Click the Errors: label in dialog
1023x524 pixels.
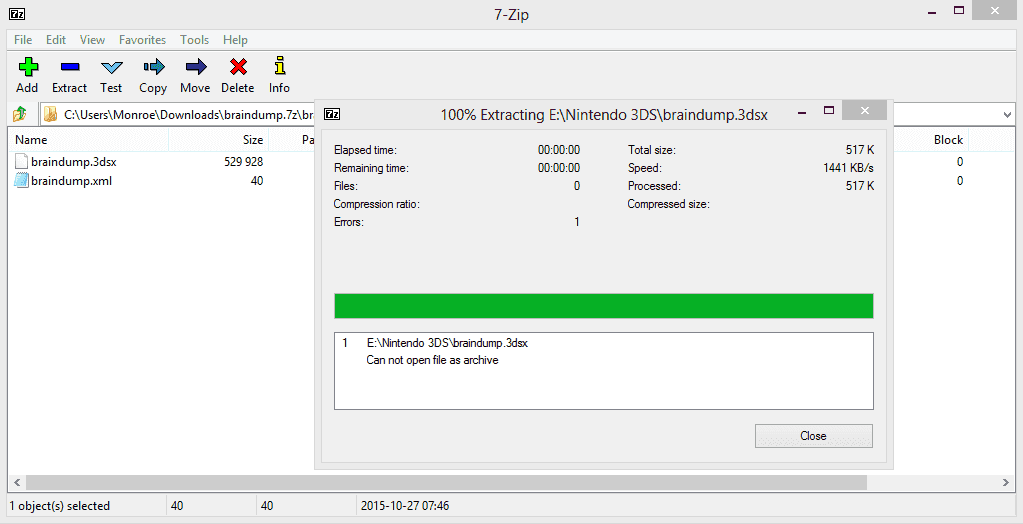tap(349, 222)
